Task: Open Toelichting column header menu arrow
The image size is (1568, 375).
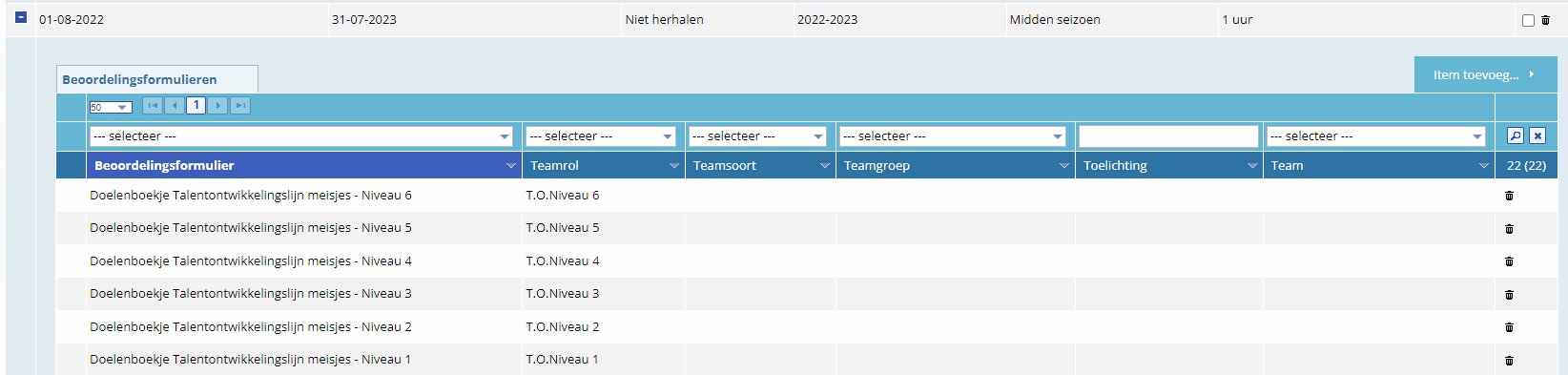Action: [1252, 166]
